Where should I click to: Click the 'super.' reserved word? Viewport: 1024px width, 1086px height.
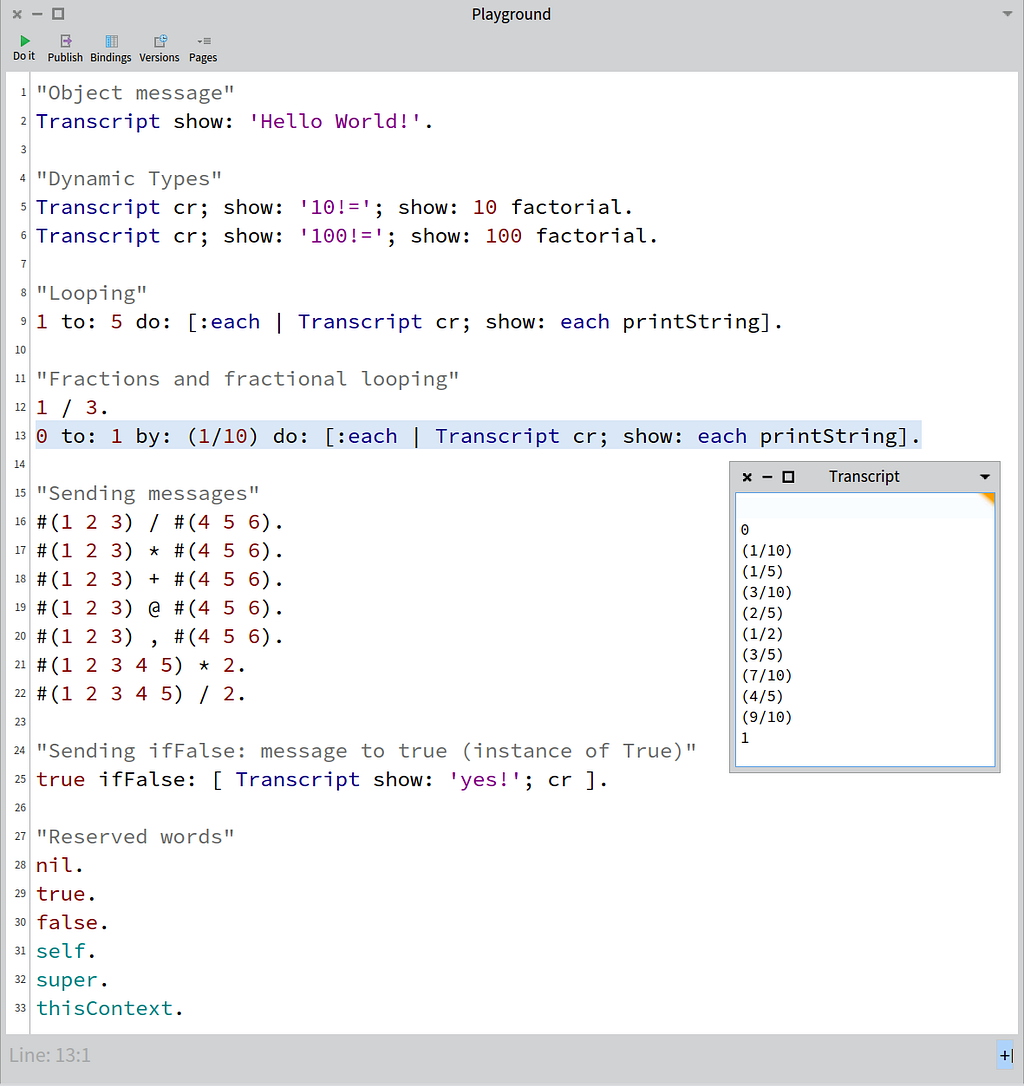[x=72, y=980]
